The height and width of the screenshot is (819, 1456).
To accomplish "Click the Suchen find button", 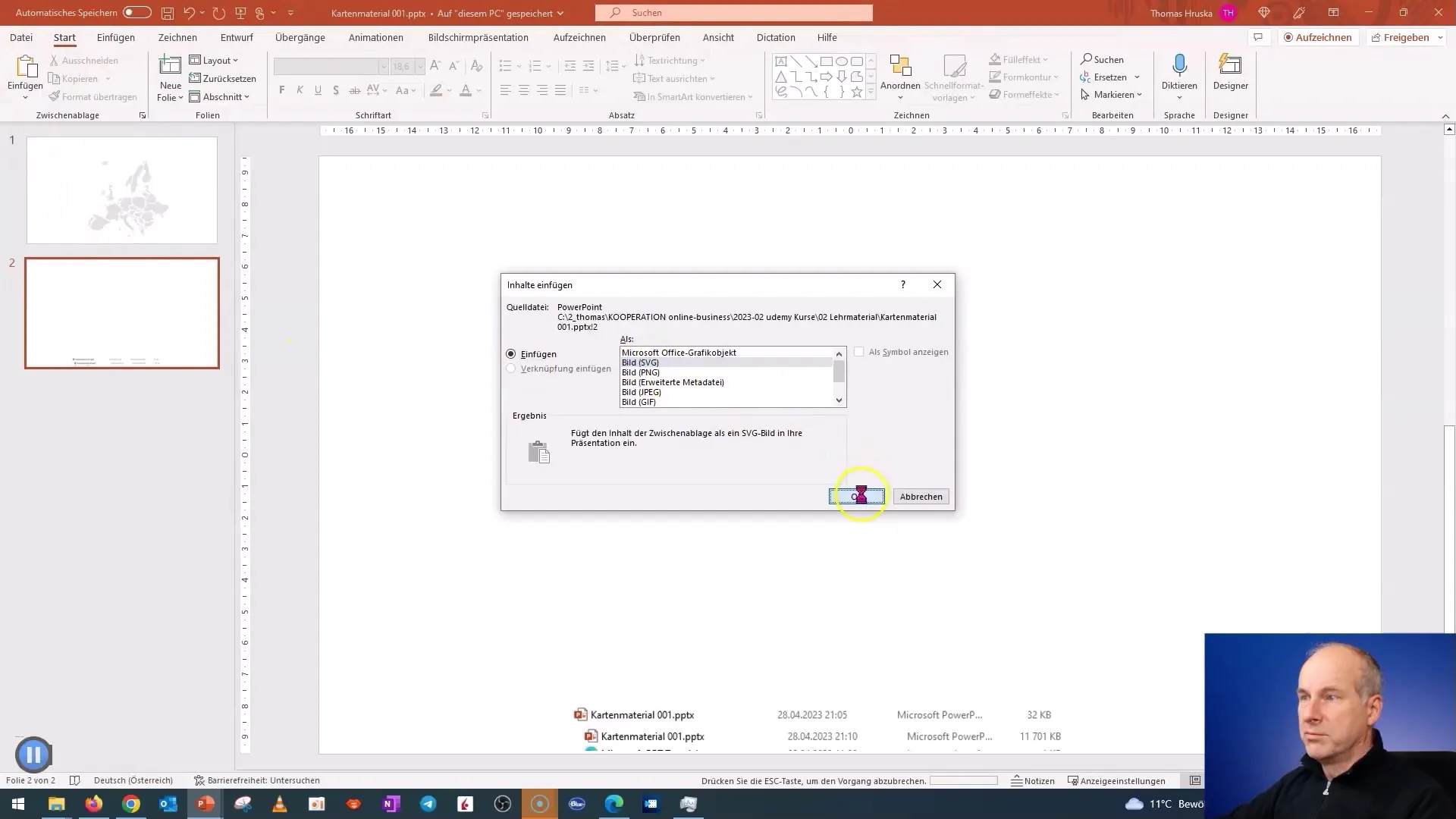I will click(1103, 59).
